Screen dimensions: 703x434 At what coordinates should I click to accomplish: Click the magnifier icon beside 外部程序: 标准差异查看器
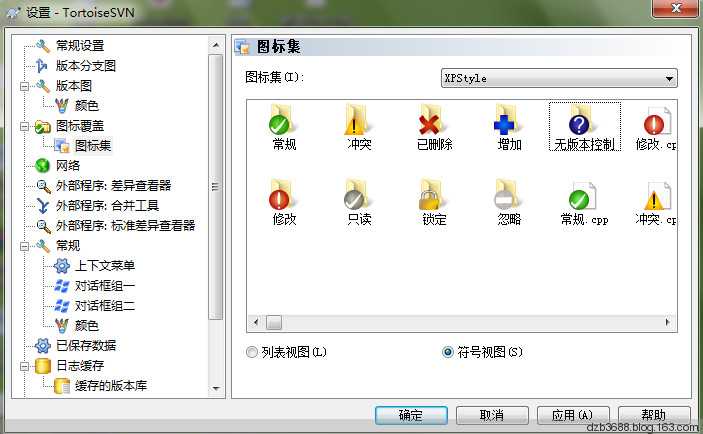[43, 226]
